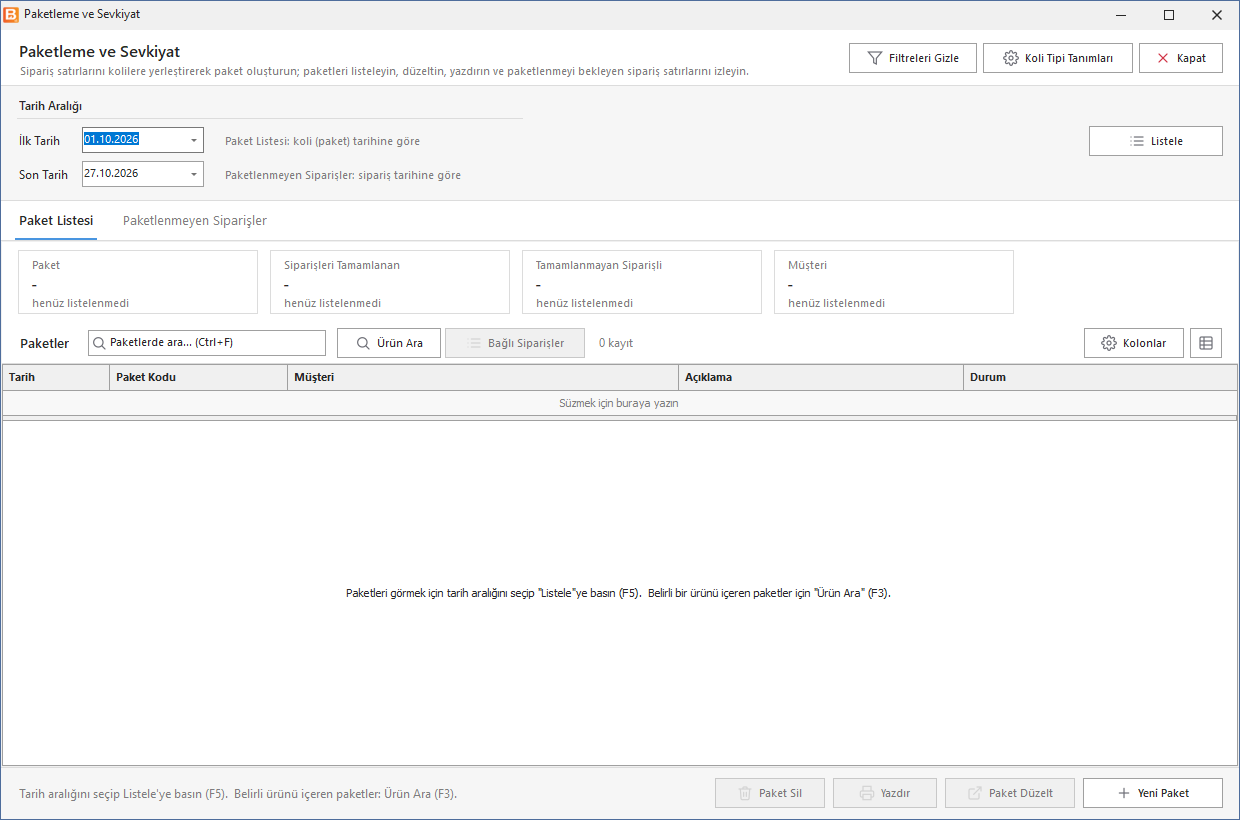Switch to Paketlenmeyen Siparişler tab
Viewport: 1240px width, 820px height.
195,221
